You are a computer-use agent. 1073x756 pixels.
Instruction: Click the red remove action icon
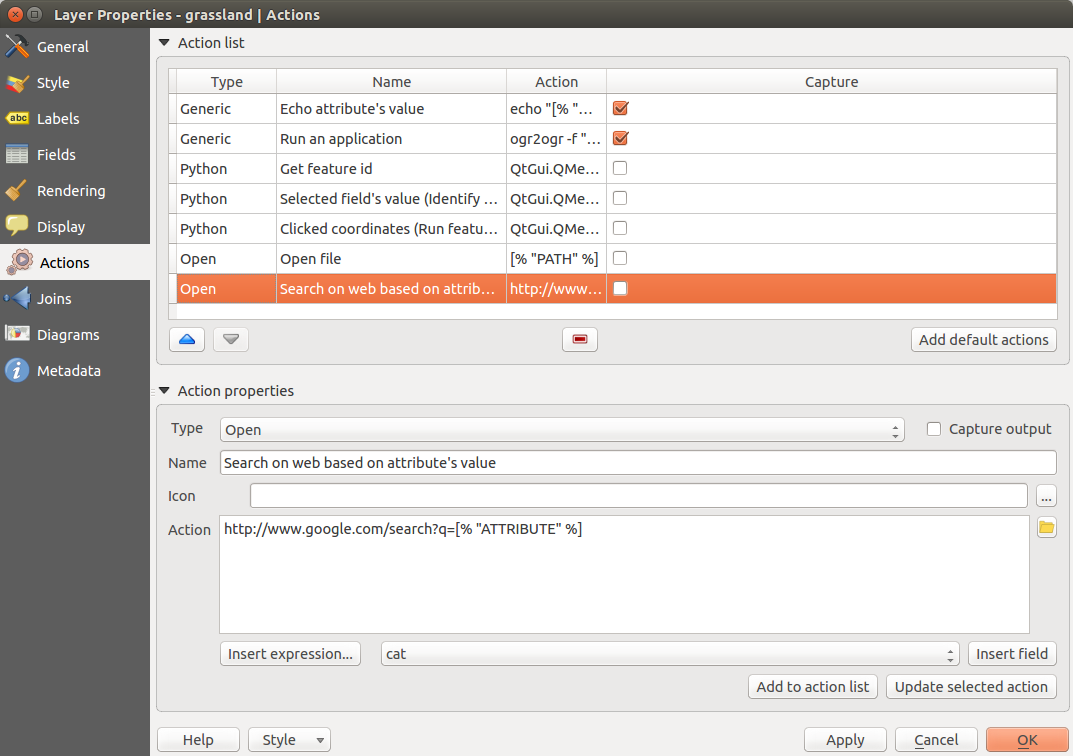tap(579, 340)
